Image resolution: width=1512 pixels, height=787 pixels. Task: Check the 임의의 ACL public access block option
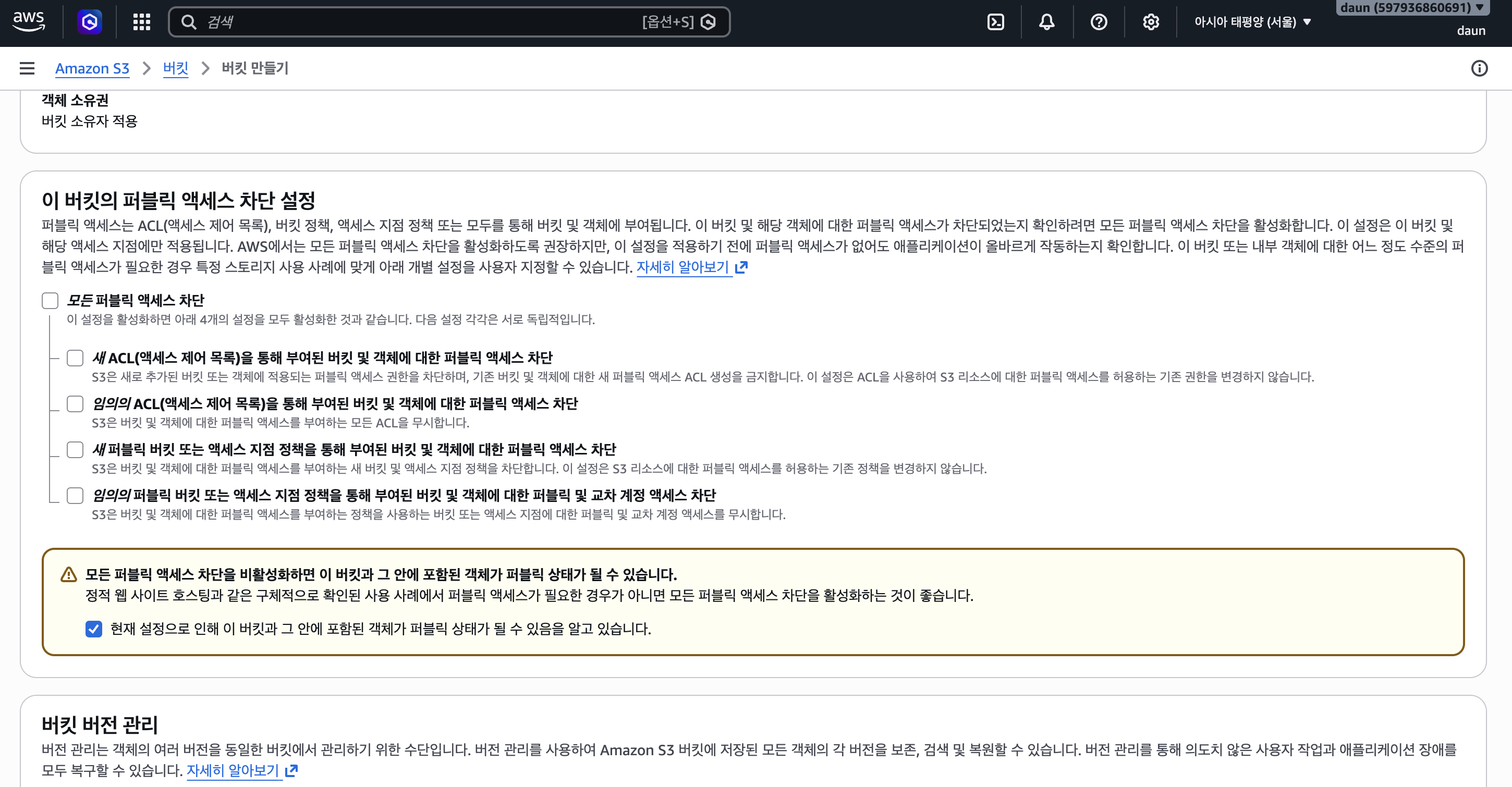click(x=75, y=404)
